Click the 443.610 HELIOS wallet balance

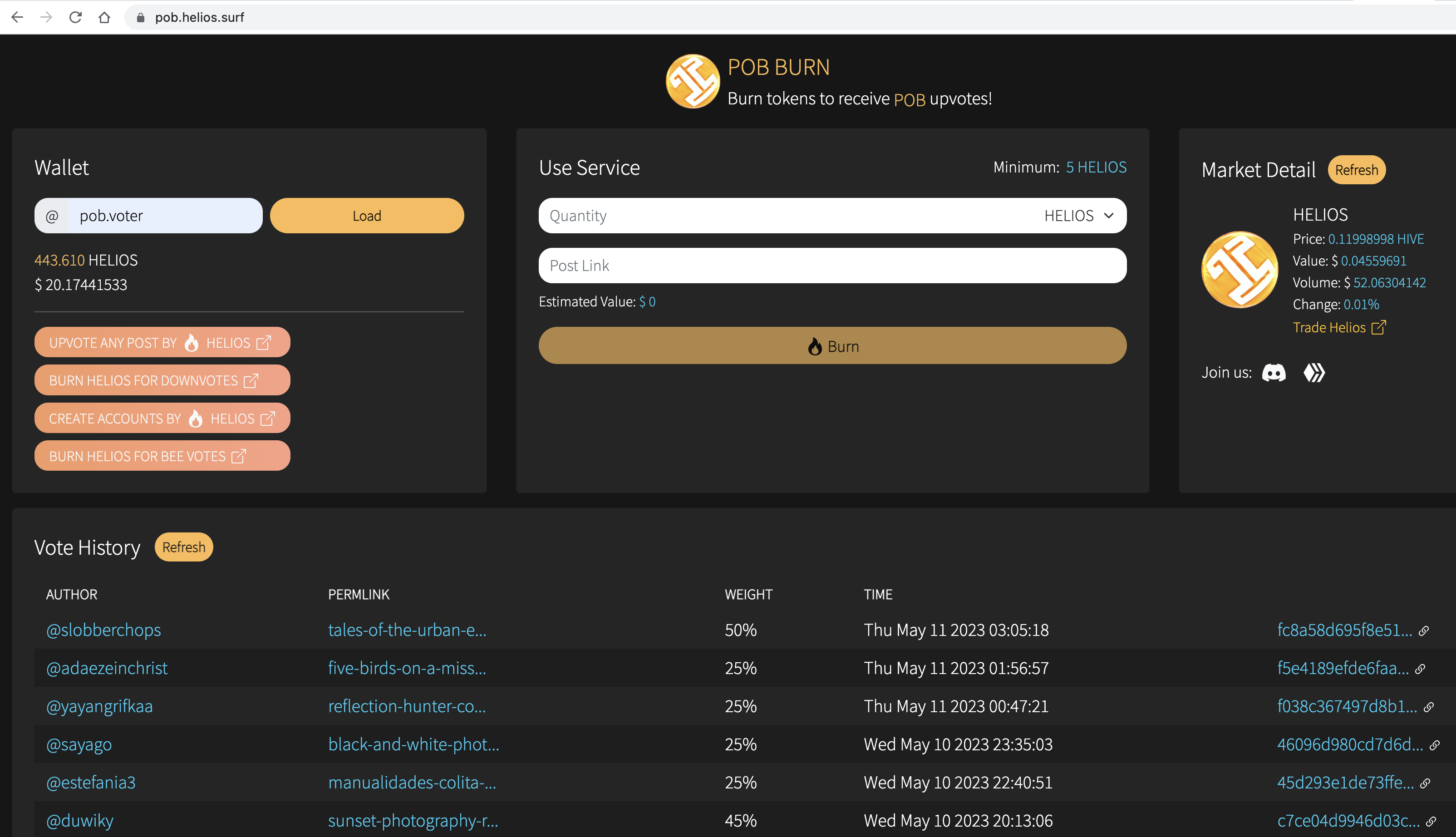86,260
